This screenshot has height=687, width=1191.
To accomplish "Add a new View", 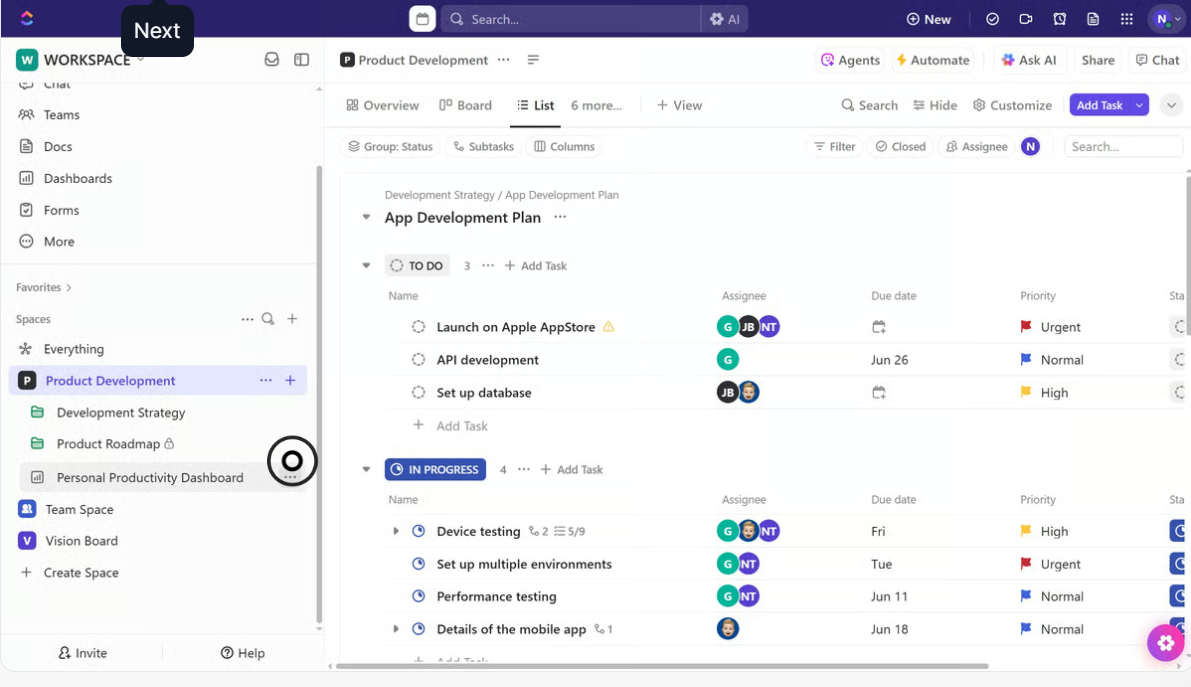I will tap(679, 105).
